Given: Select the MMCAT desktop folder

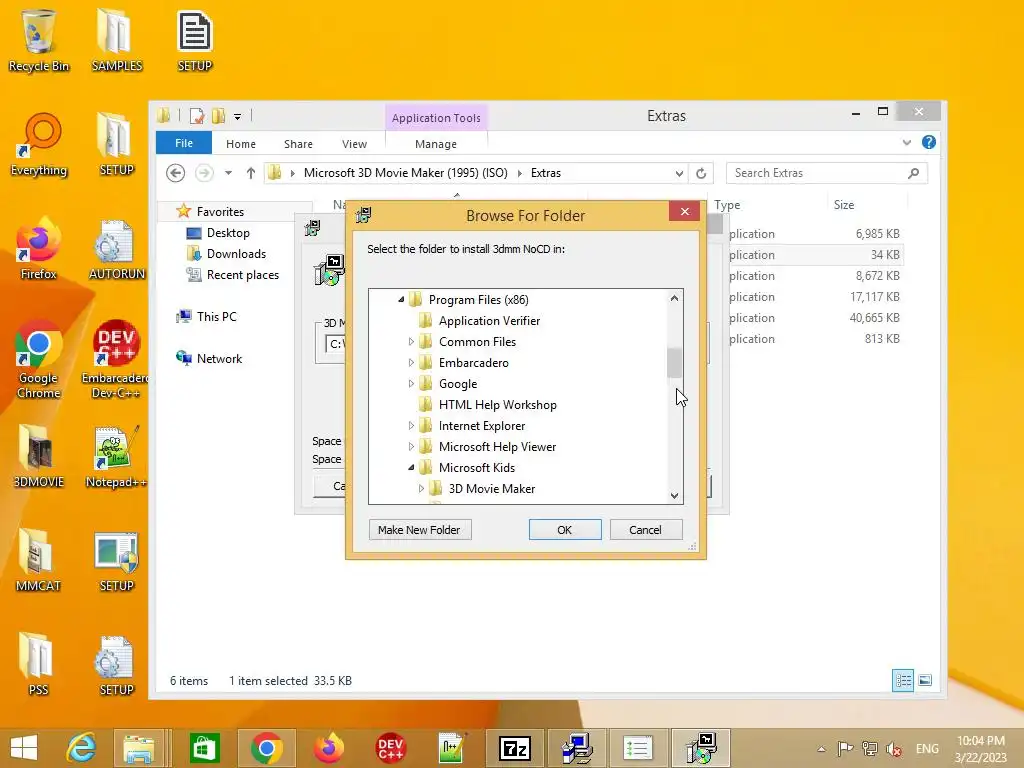Looking at the screenshot, I should pyautogui.click(x=39, y=560).
